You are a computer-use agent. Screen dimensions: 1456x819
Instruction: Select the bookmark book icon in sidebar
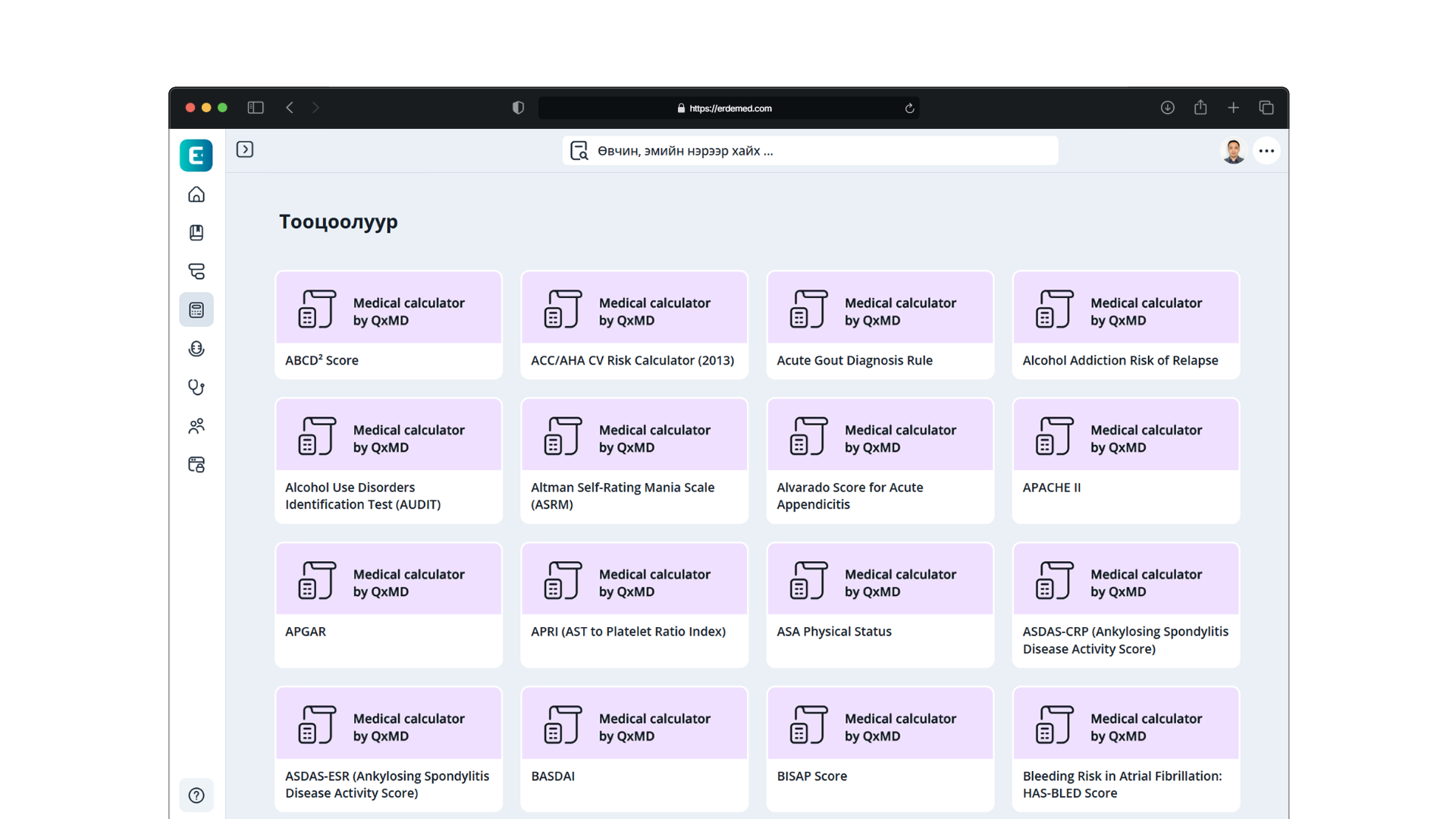[x=196, y=233]
